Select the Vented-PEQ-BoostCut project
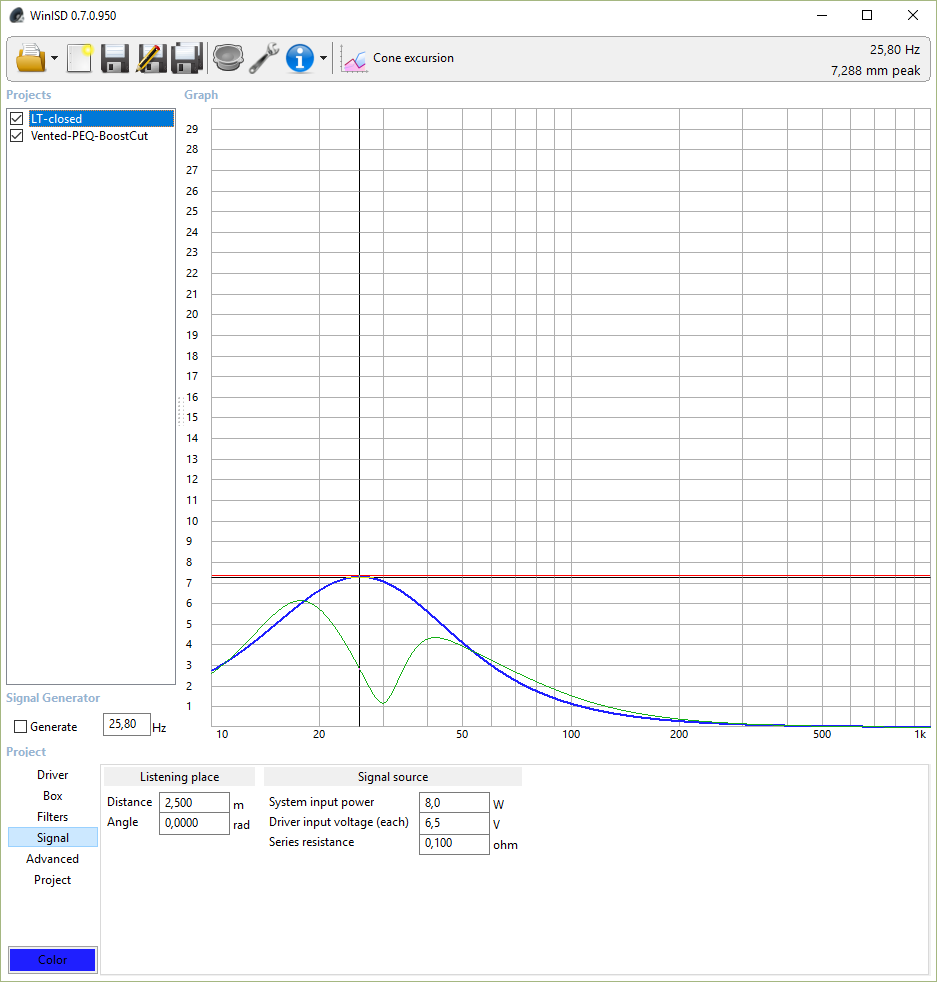 coord(89,135)
